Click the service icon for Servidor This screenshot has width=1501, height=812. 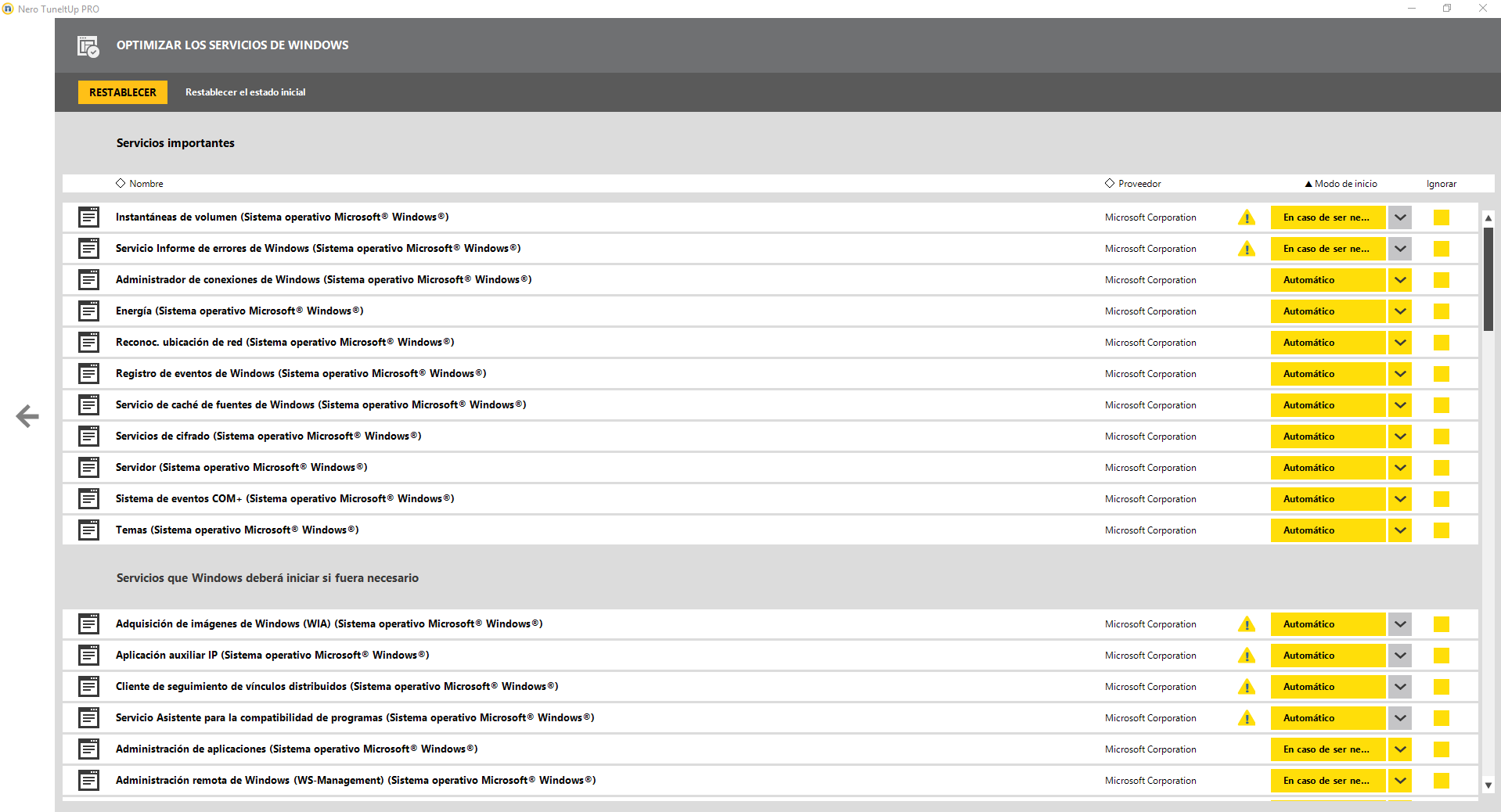click(89, 468)
